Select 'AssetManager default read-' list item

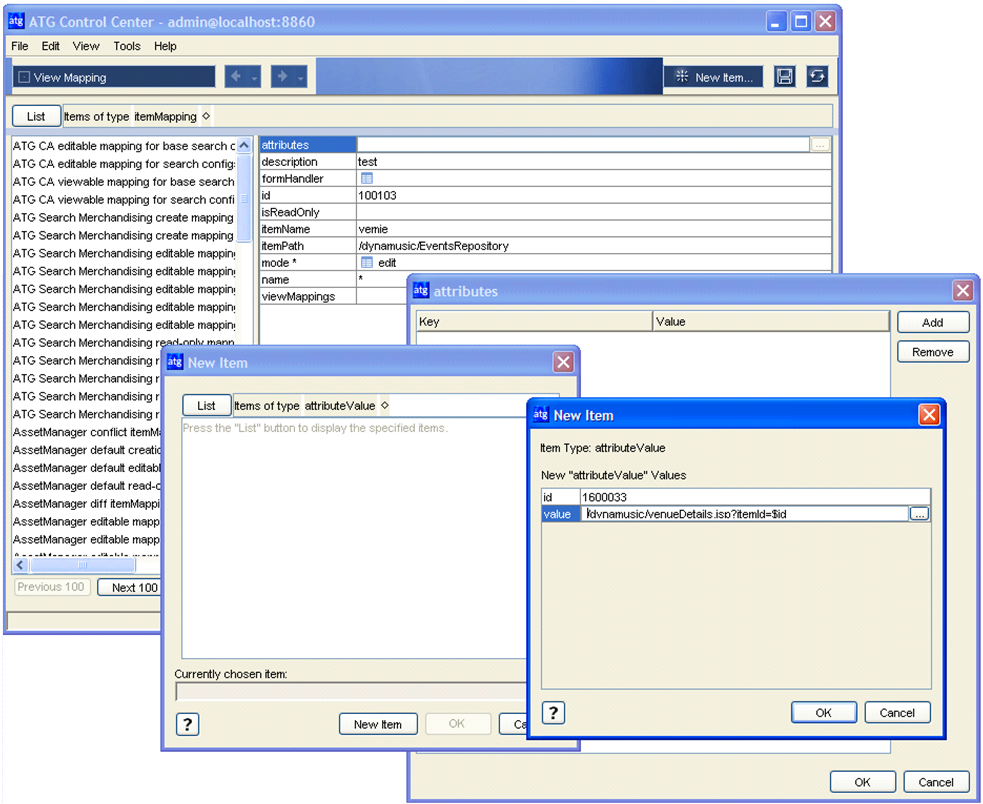click(87, 486)
